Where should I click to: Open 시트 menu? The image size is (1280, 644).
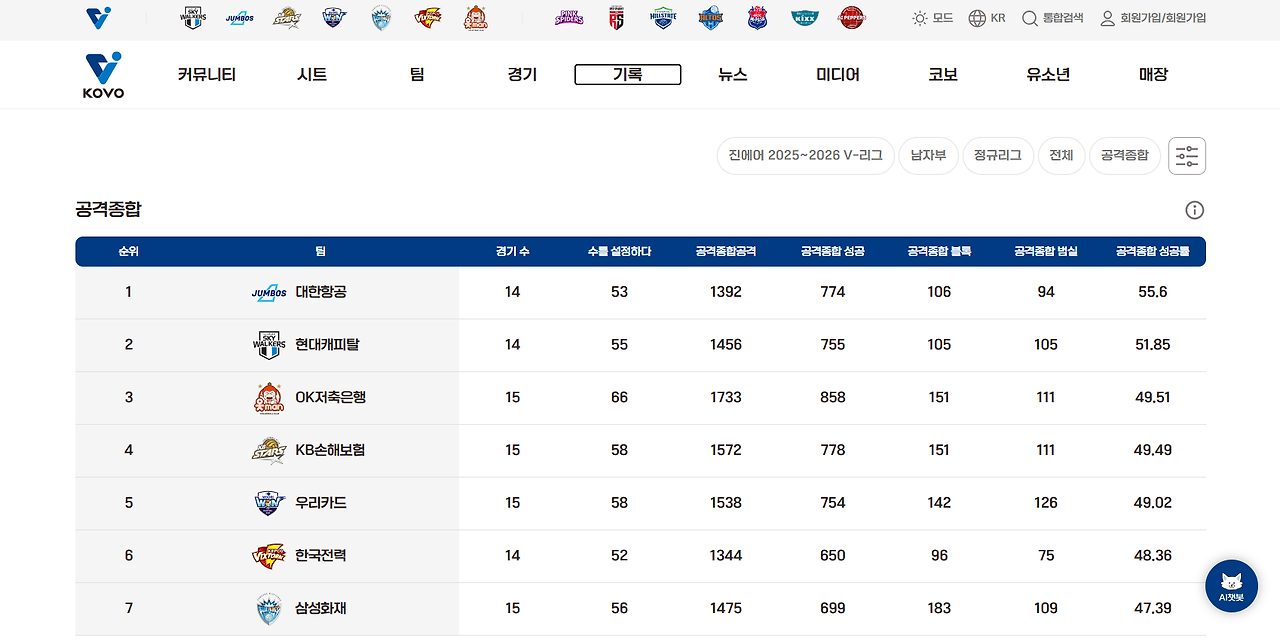click(312, 75)
